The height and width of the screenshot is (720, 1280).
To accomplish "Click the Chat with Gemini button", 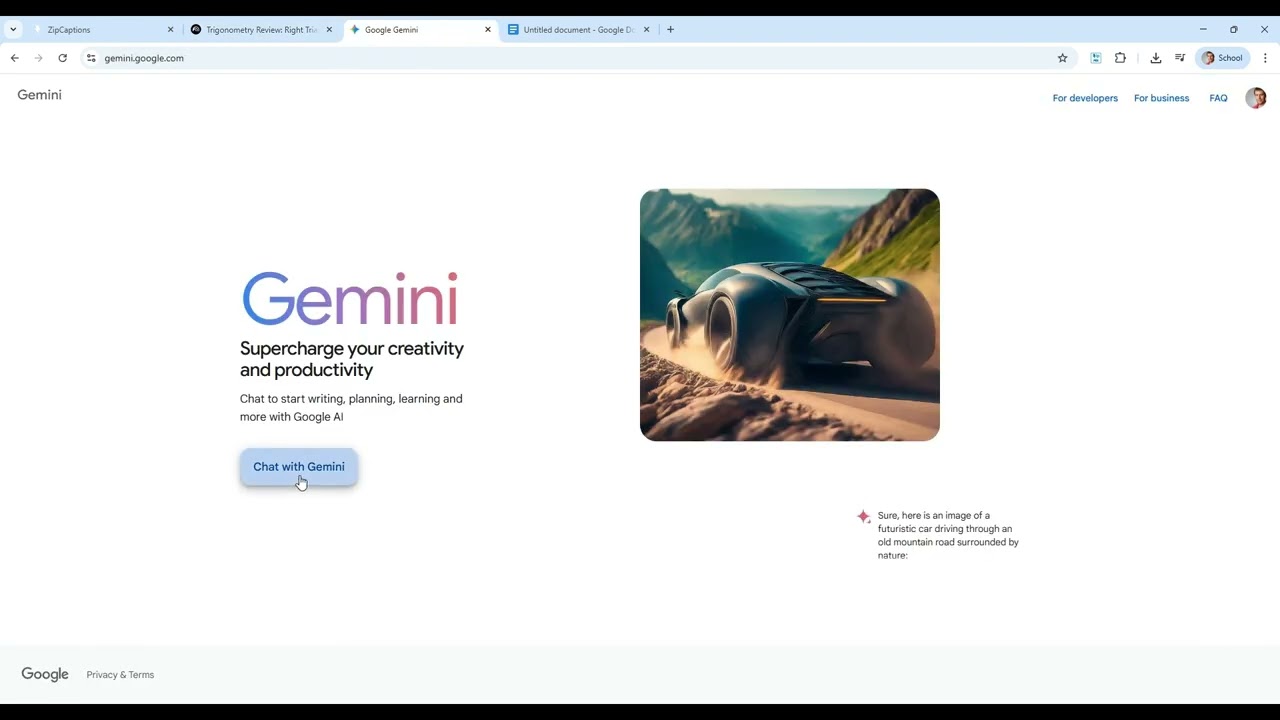I will (x=298, y=467).
